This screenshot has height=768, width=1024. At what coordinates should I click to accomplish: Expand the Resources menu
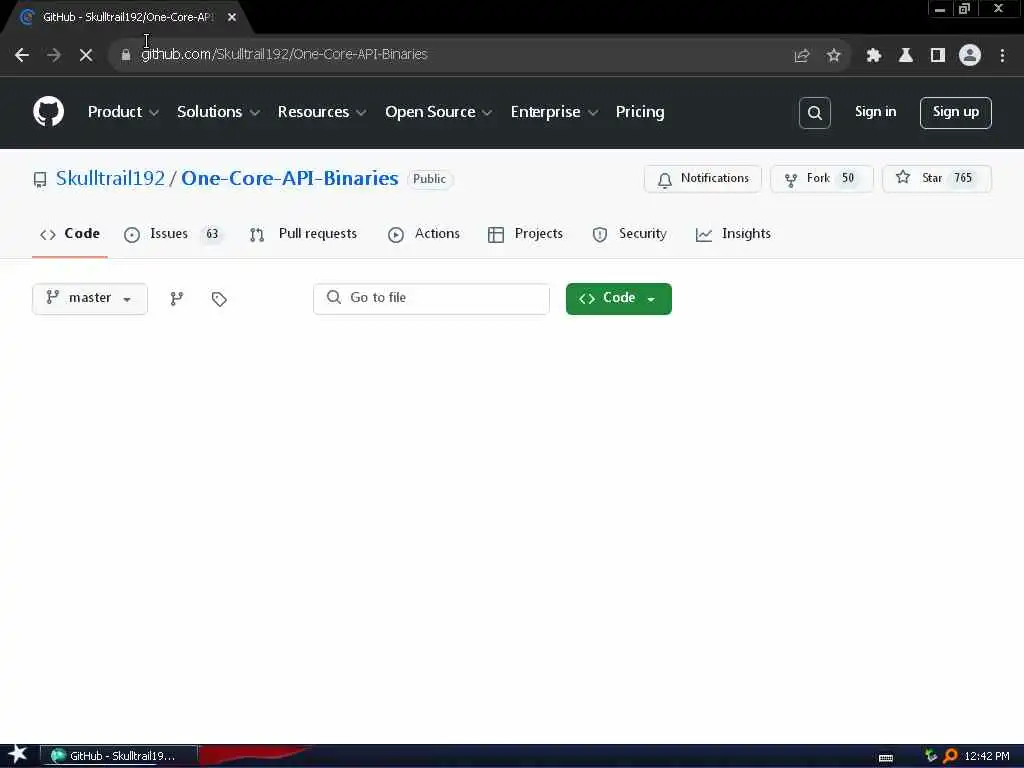point(321,112)
